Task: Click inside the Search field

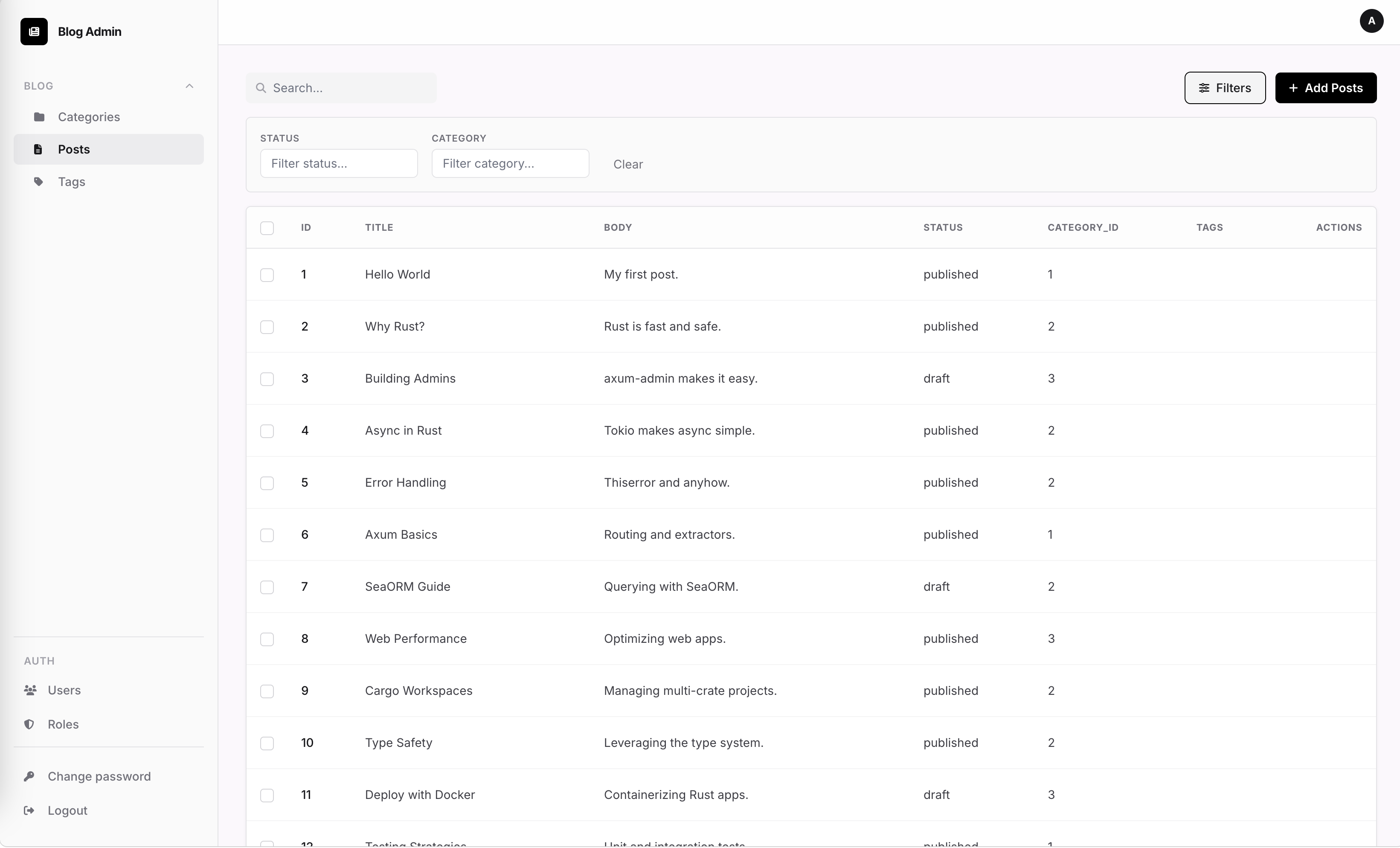Action: 341,87
